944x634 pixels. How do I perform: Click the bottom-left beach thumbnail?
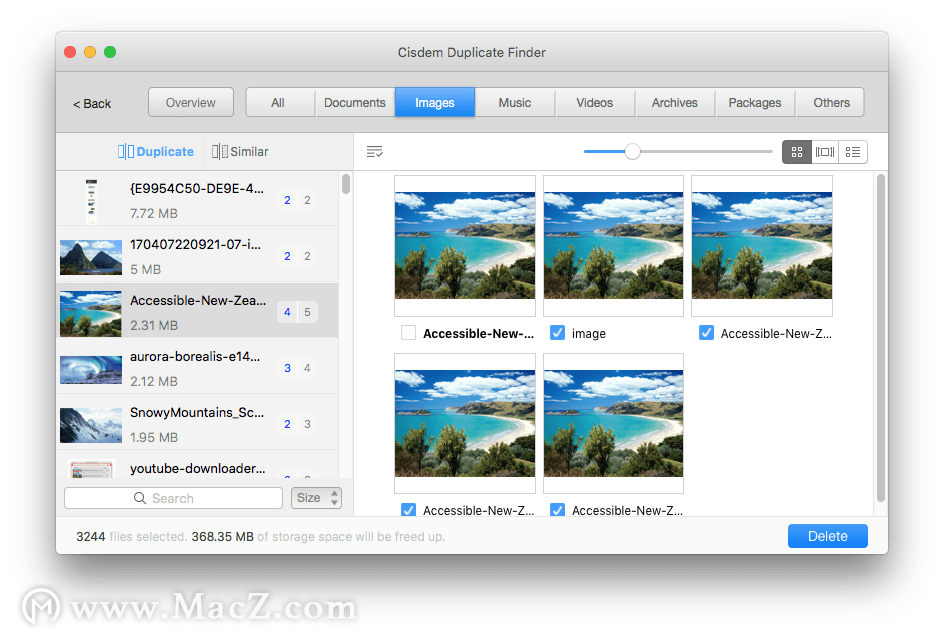465,423
